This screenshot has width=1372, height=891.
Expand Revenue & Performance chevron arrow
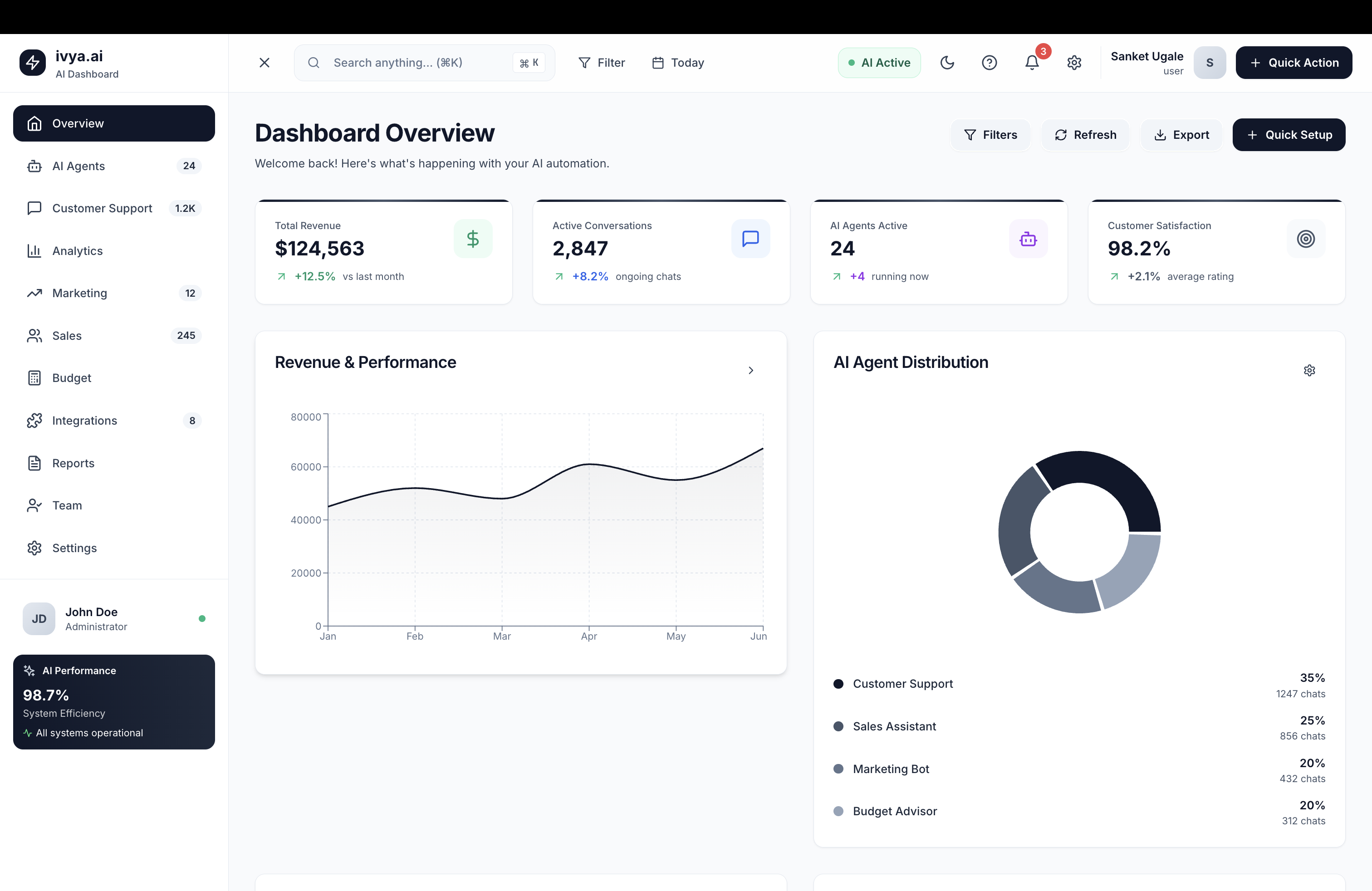click(750, 370)
